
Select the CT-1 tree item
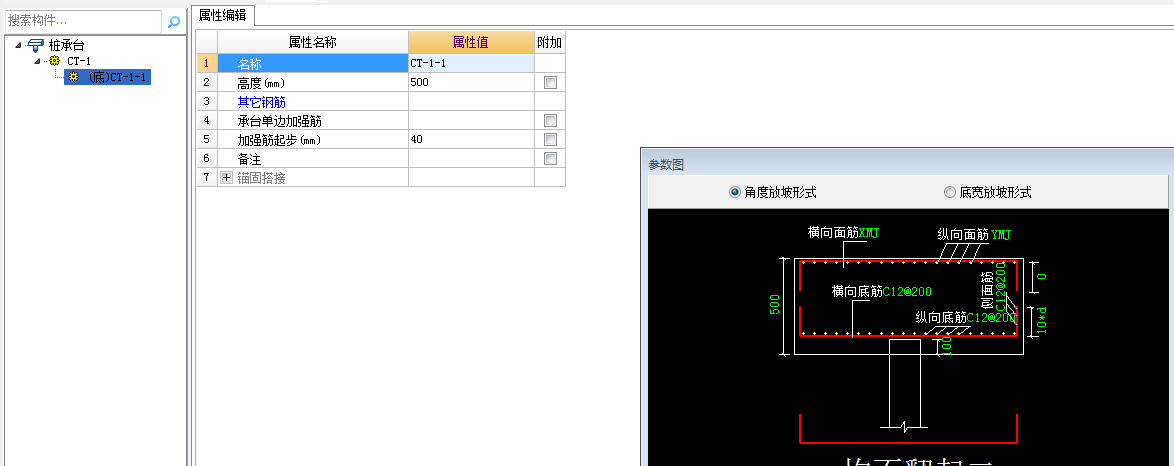coord(79,61)
